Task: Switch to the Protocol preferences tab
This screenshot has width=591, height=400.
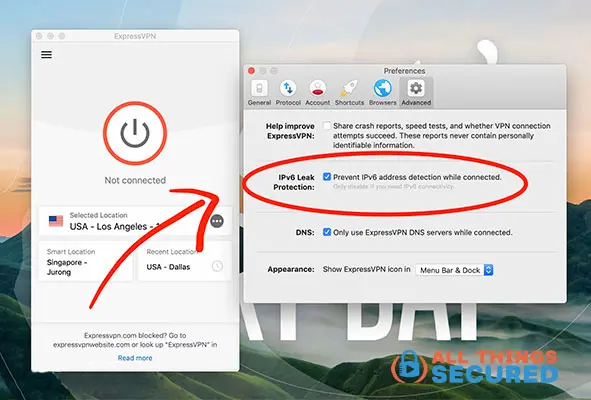Action: click(x=288, y=93)
